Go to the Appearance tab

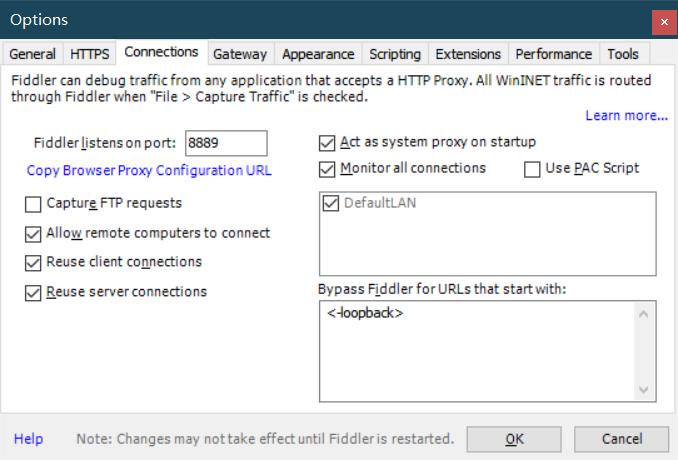pos(318,54)
